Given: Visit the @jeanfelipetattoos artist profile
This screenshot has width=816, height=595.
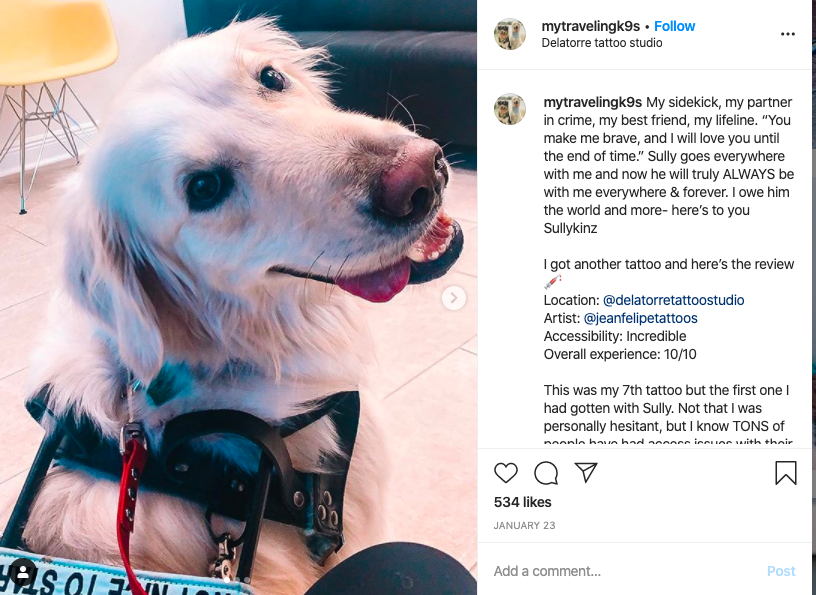Looking at the screenshot, I should point(640,318).
